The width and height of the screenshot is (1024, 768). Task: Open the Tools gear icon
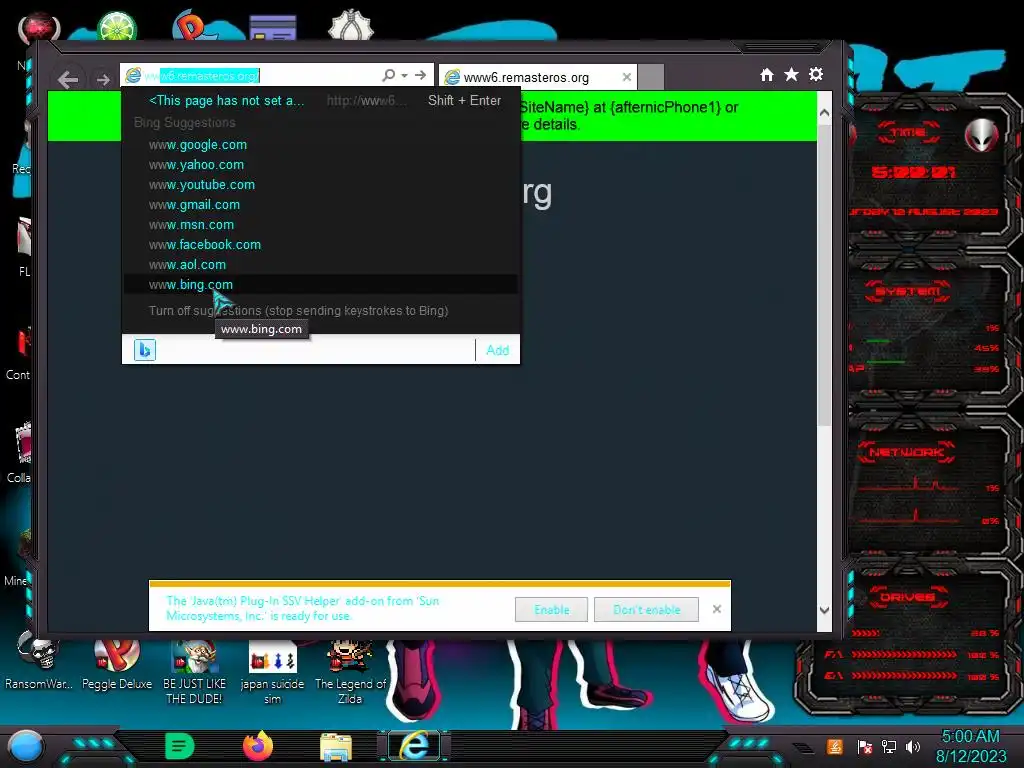coord(816,74)
